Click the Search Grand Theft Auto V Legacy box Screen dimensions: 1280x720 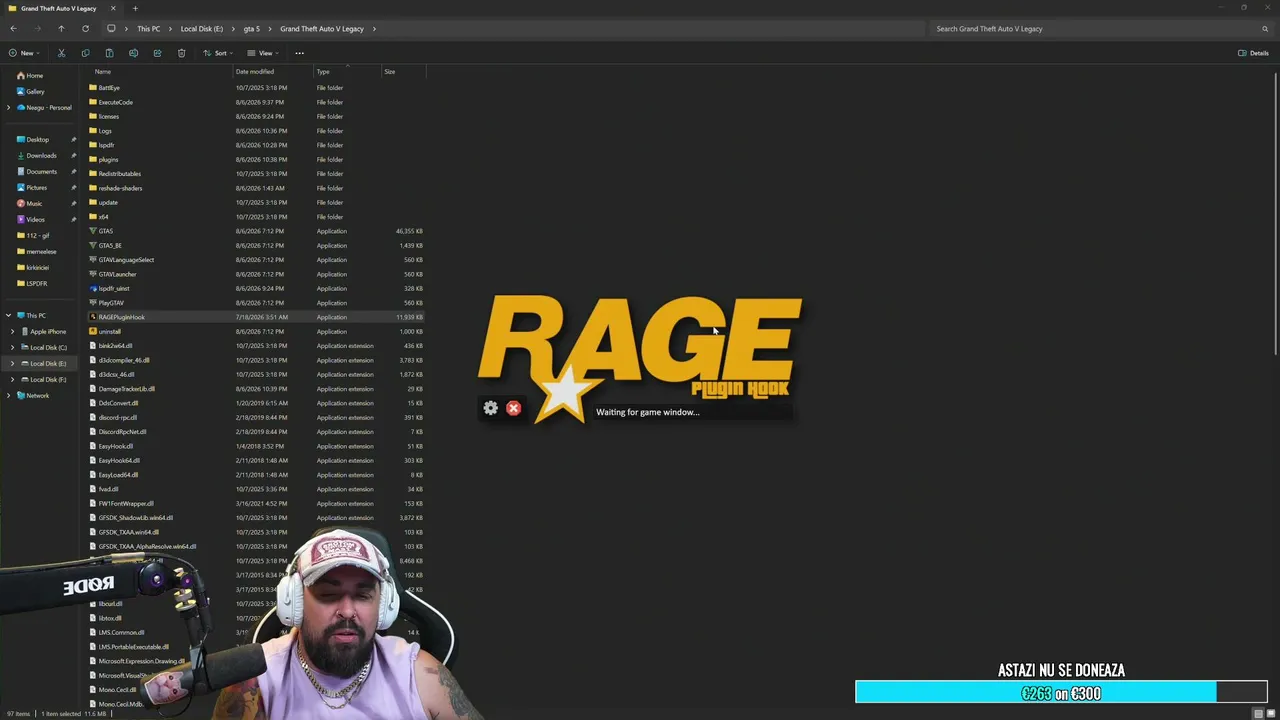1101,29
